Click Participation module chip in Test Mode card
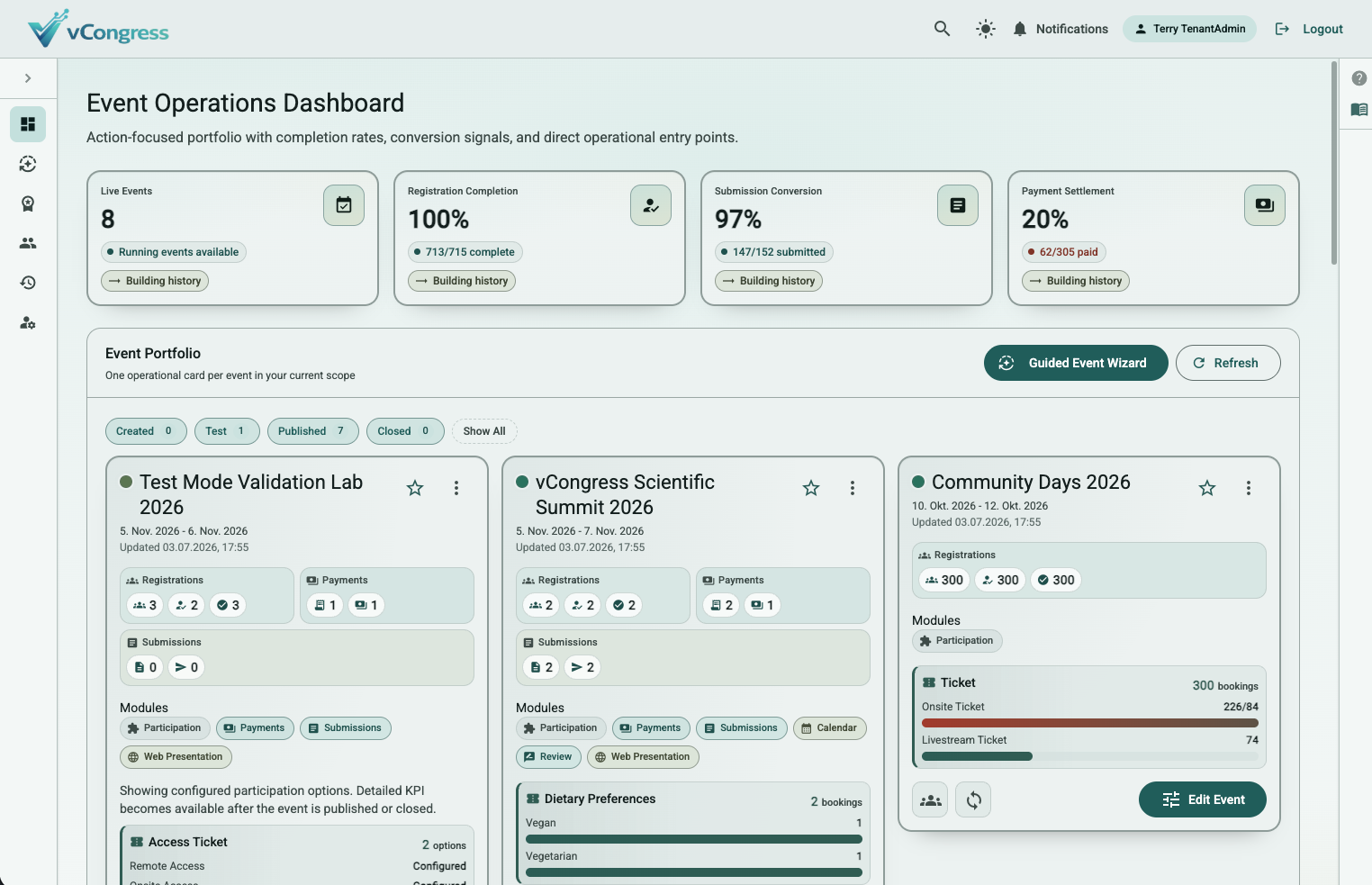Screen dimensions: 1372x885 click(x=165, y=728)
